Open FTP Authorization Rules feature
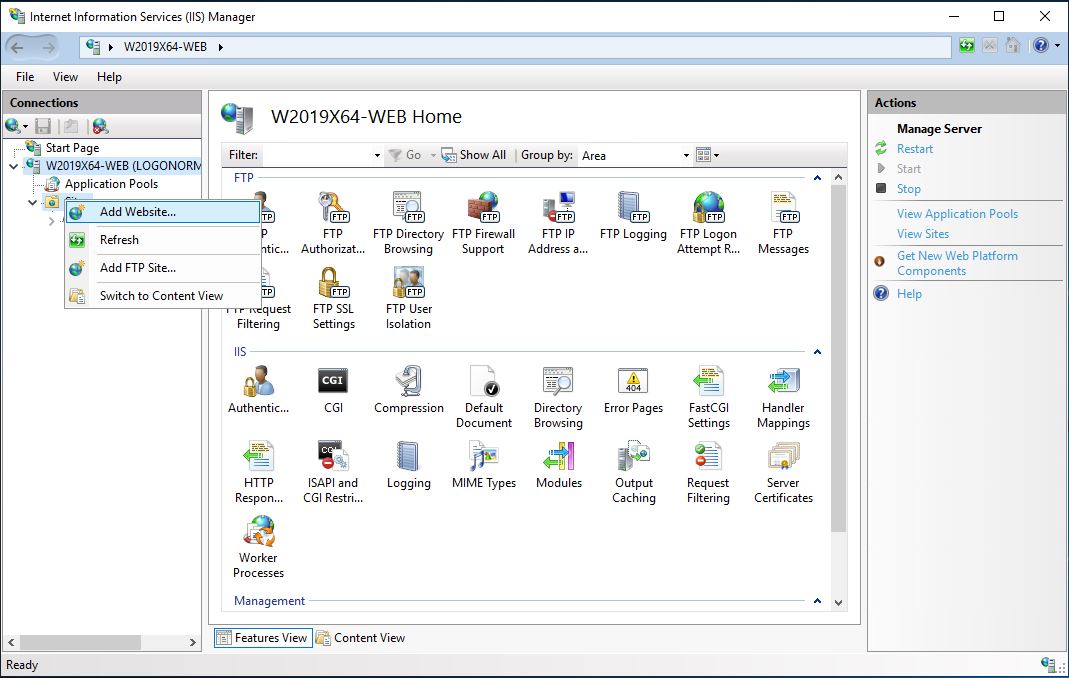The width and height of the screenshot is (1069, 678). pos(333,223)
